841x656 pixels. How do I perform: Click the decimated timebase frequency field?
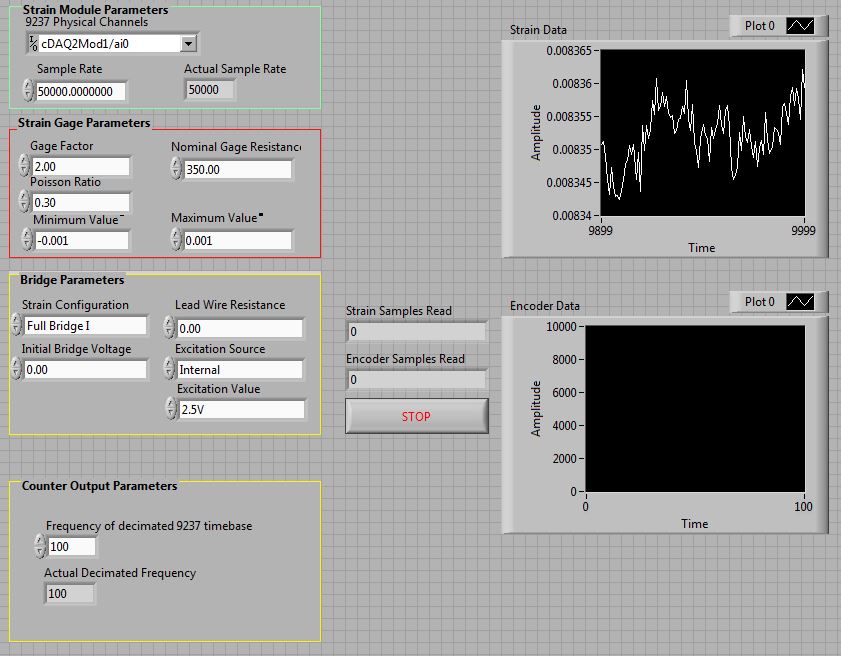(x=71, y=546)
